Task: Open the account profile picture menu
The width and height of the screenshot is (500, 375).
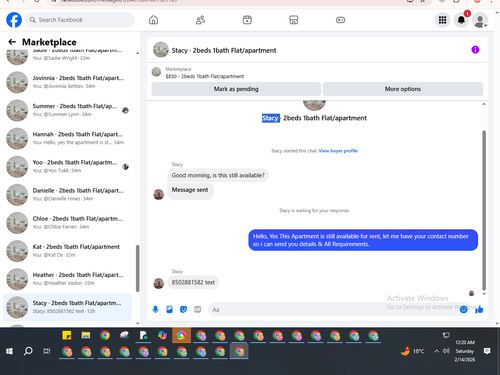Action: click(480, 21)
